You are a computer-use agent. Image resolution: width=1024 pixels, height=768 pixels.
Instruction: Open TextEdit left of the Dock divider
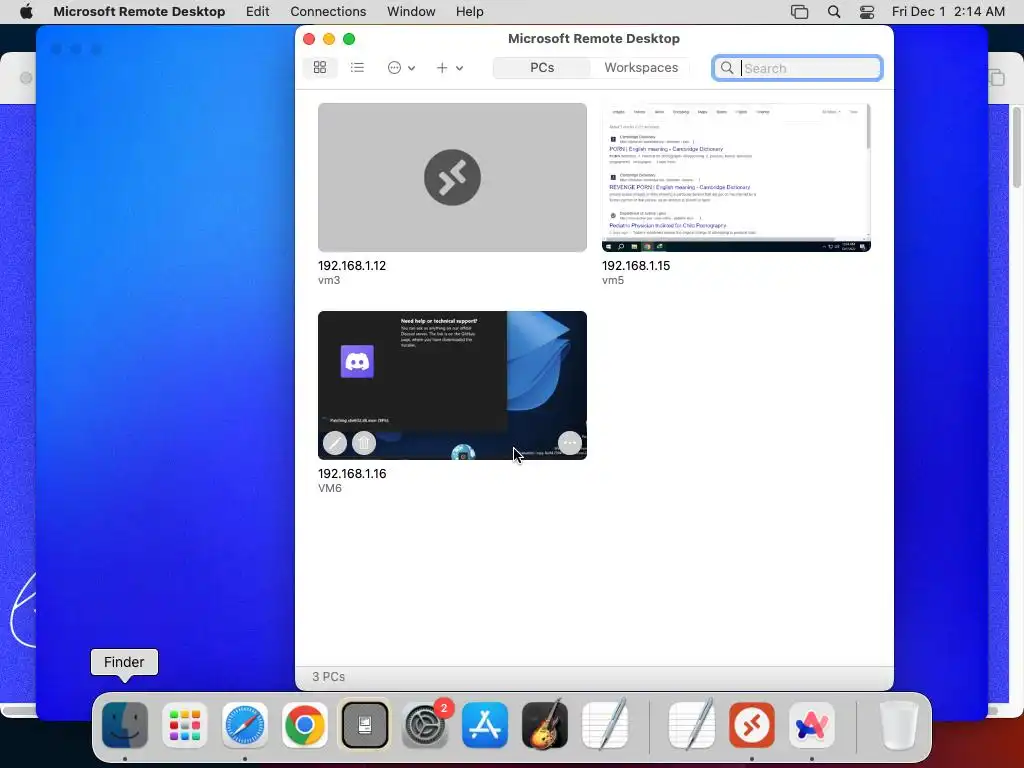tap(605, 724)
